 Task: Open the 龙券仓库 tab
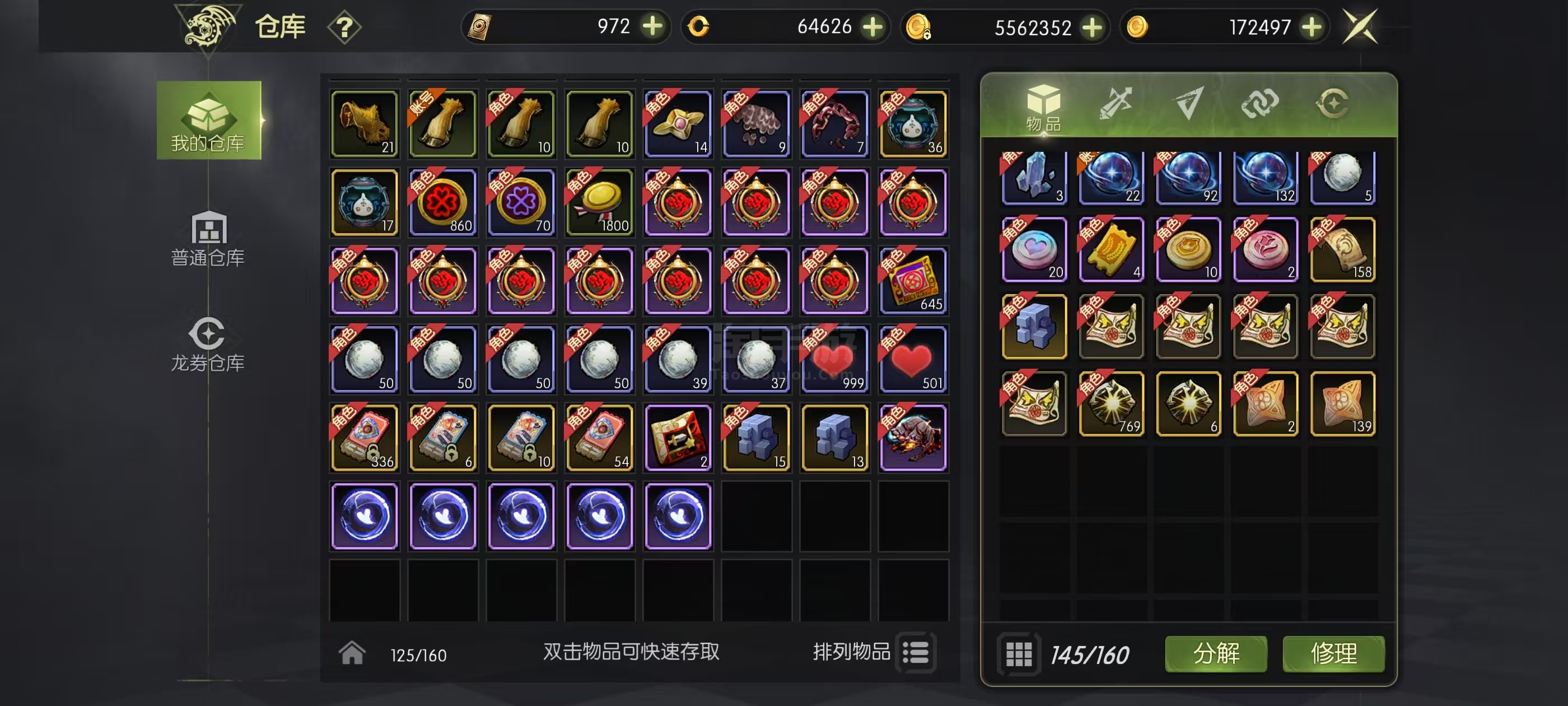tap(208, 344)
